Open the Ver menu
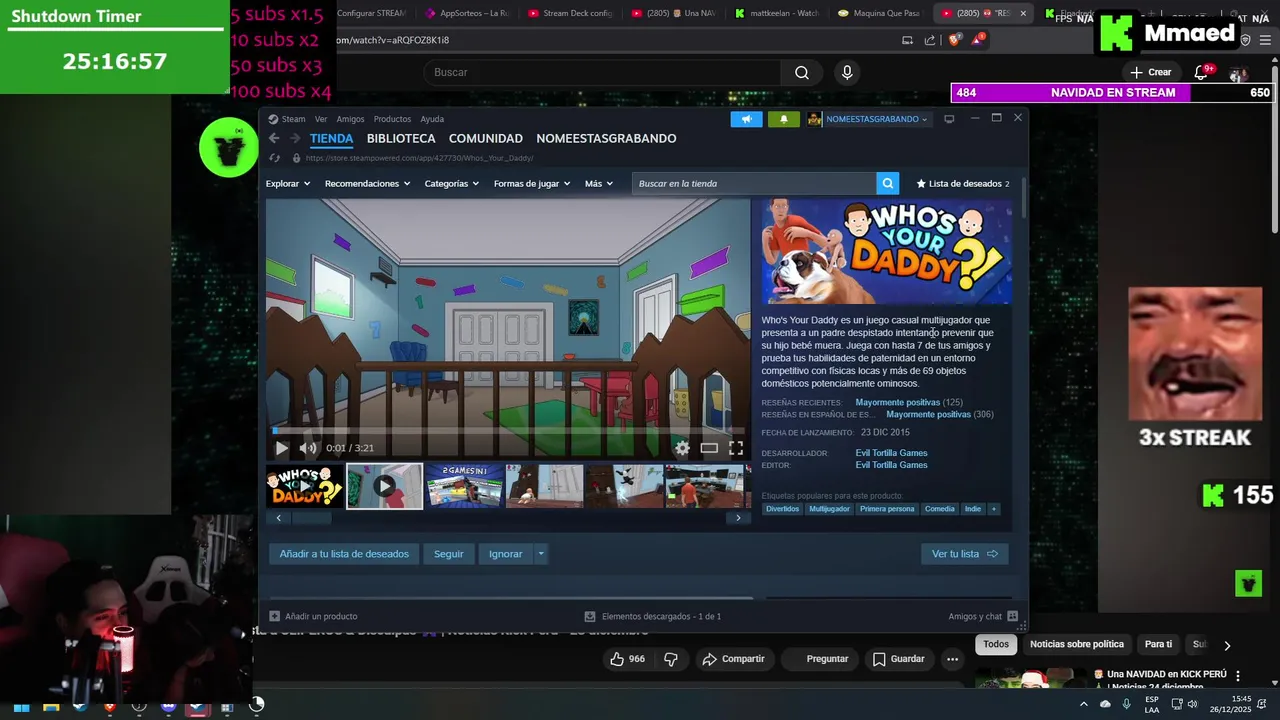The image size is (1280, 720). (321, 119)
